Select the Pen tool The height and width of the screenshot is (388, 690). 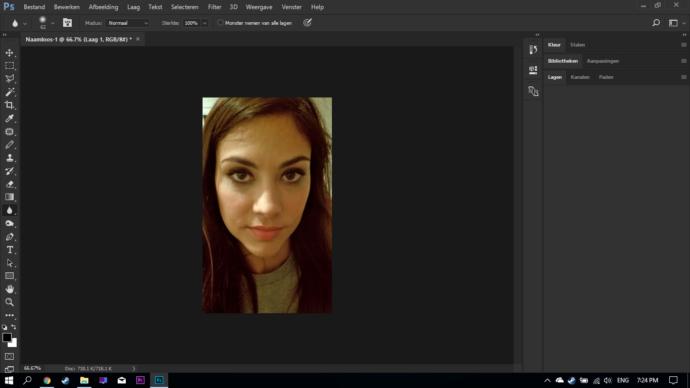9,237
